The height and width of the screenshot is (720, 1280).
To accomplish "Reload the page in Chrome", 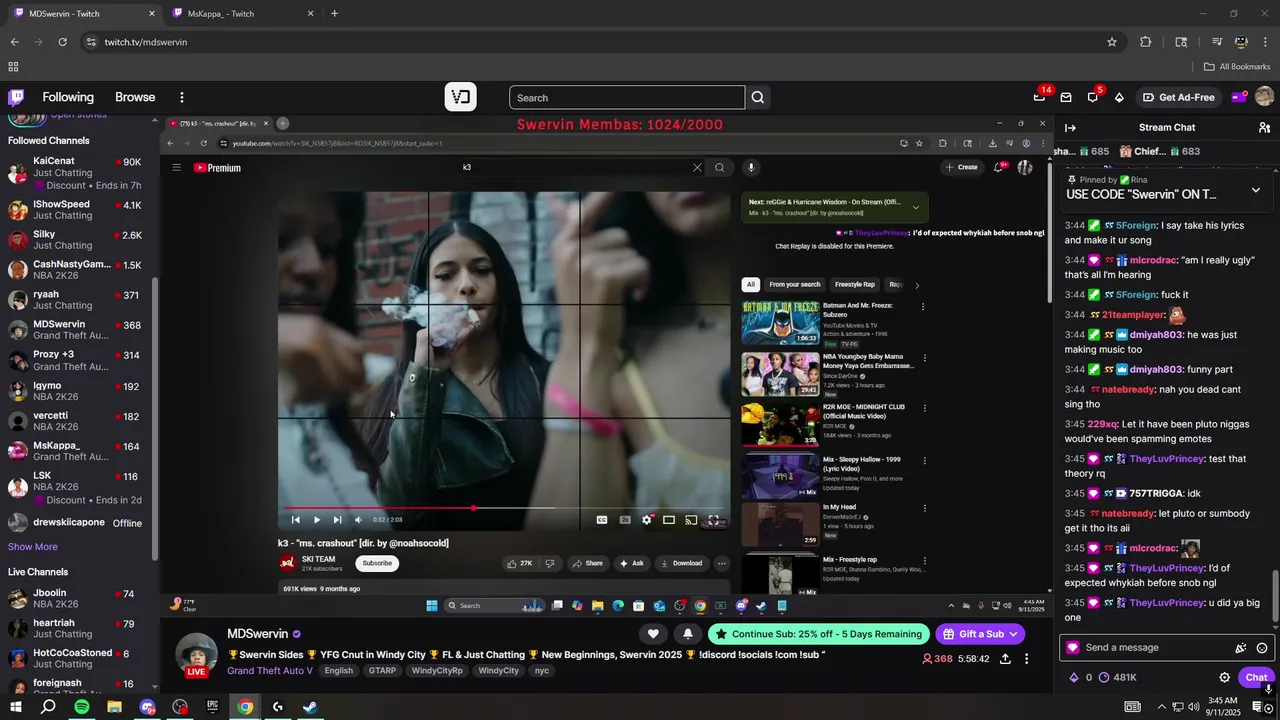I will click(x=62, y=42).
